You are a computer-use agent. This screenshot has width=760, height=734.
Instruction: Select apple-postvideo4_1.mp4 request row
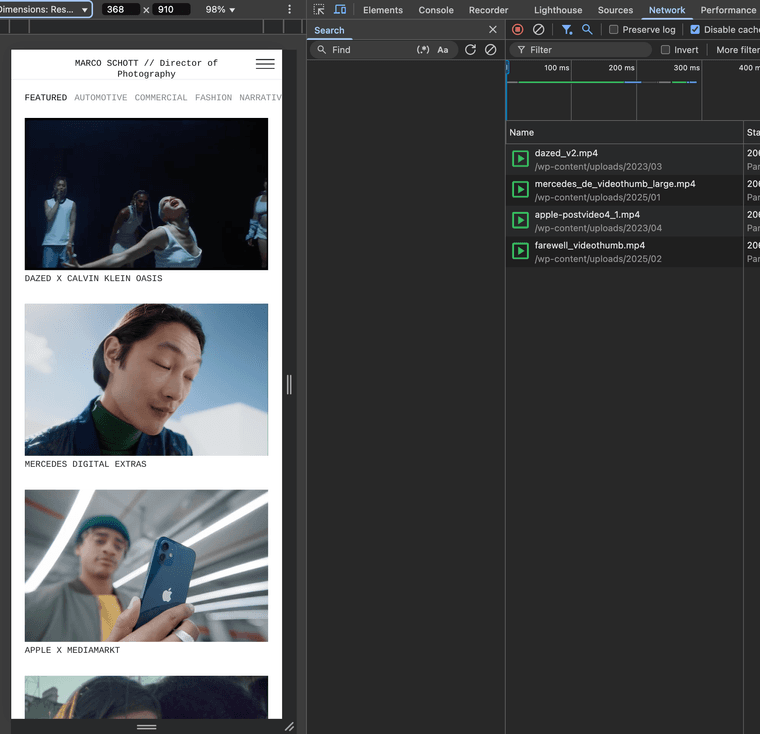pos(633,221)
